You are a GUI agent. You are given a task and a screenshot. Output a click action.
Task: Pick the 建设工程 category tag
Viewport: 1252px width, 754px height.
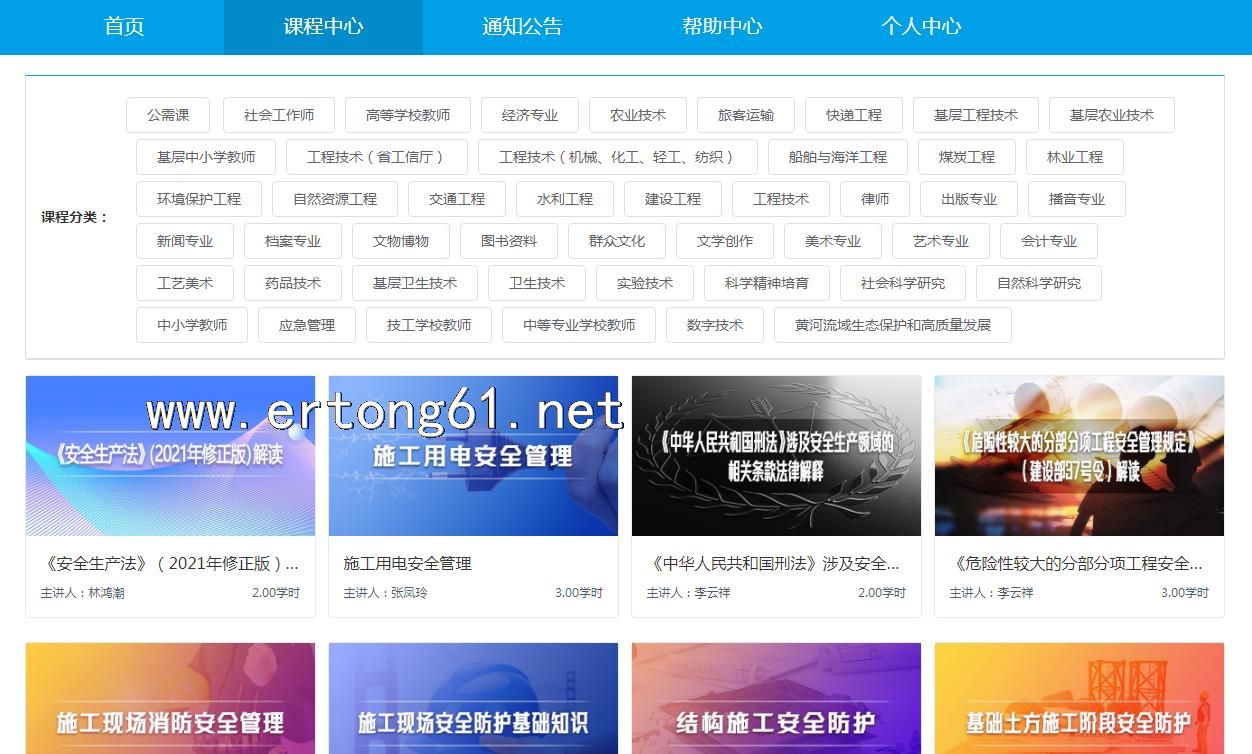tap(673, 199)
